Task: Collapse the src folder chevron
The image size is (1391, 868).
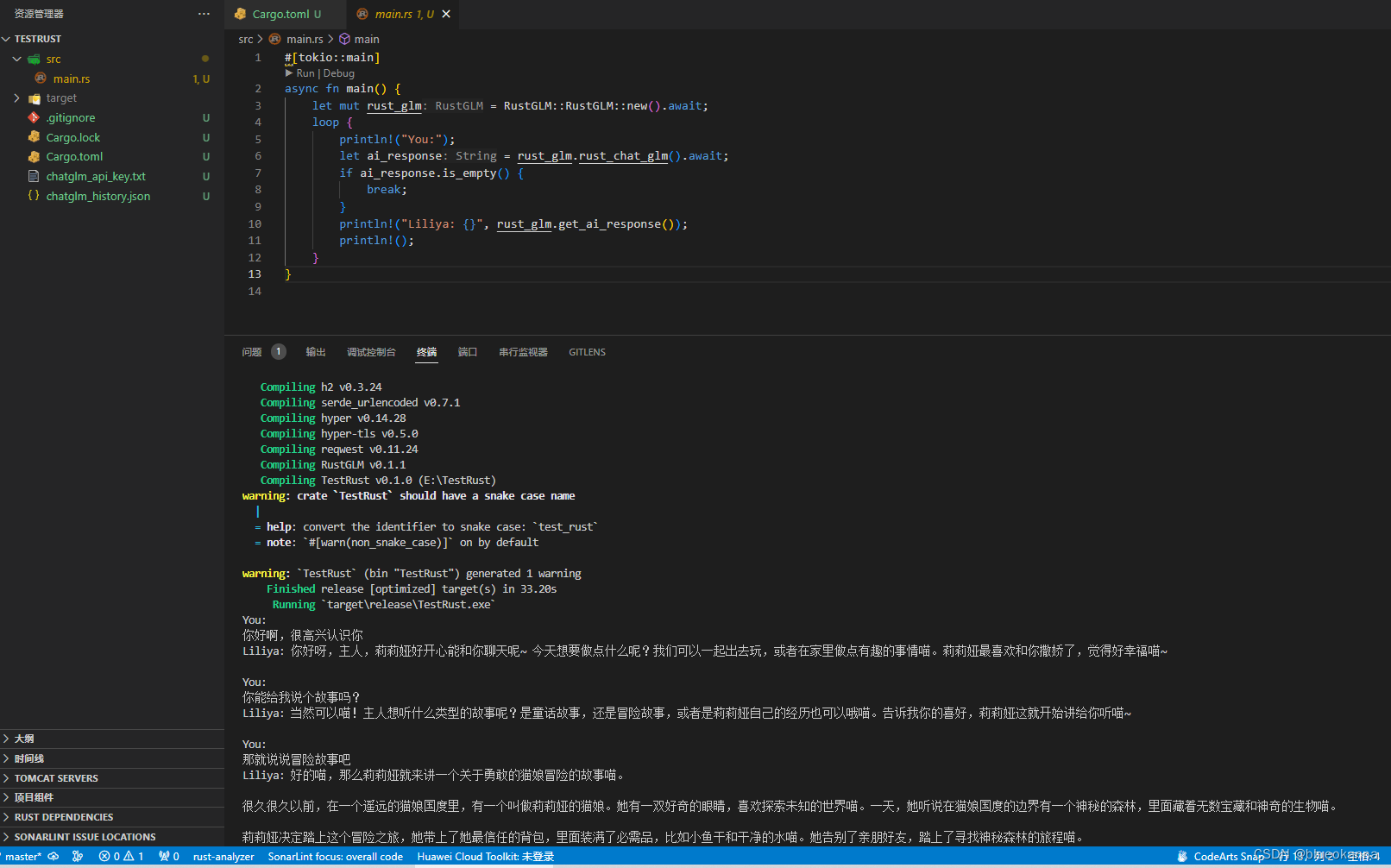Action: [17, 59]
